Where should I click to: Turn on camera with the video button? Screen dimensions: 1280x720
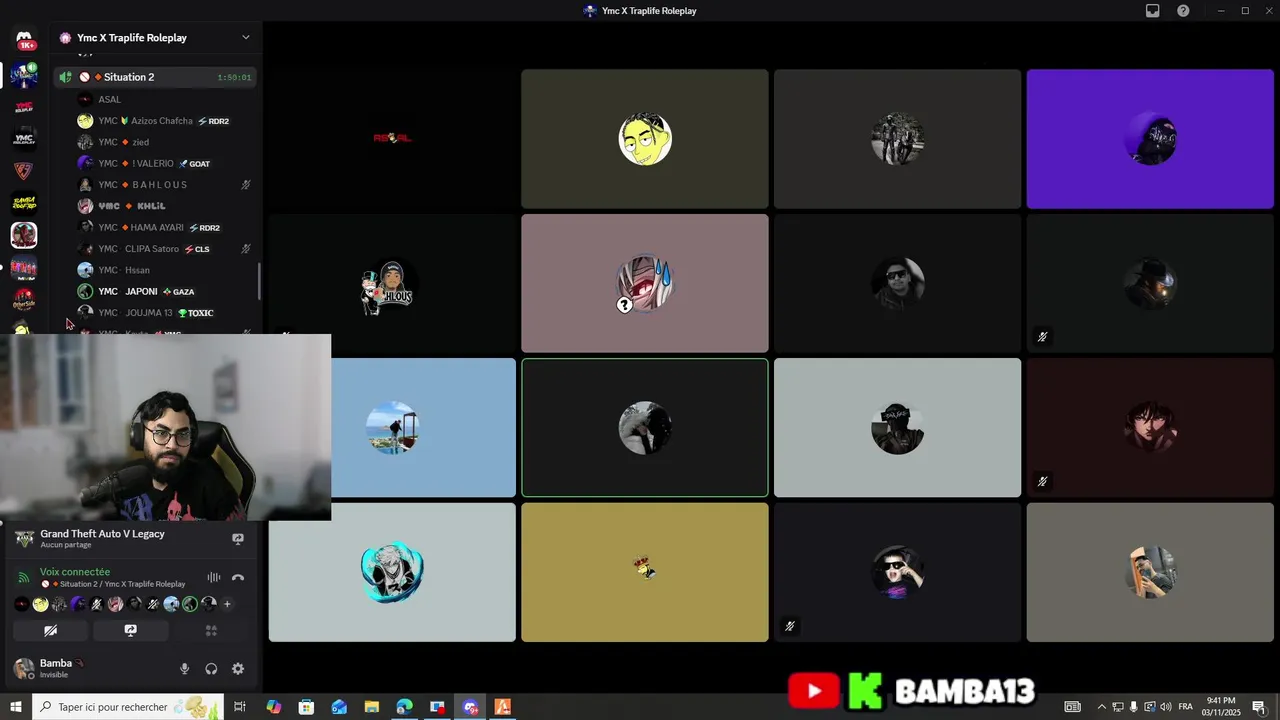click(50, 631)
